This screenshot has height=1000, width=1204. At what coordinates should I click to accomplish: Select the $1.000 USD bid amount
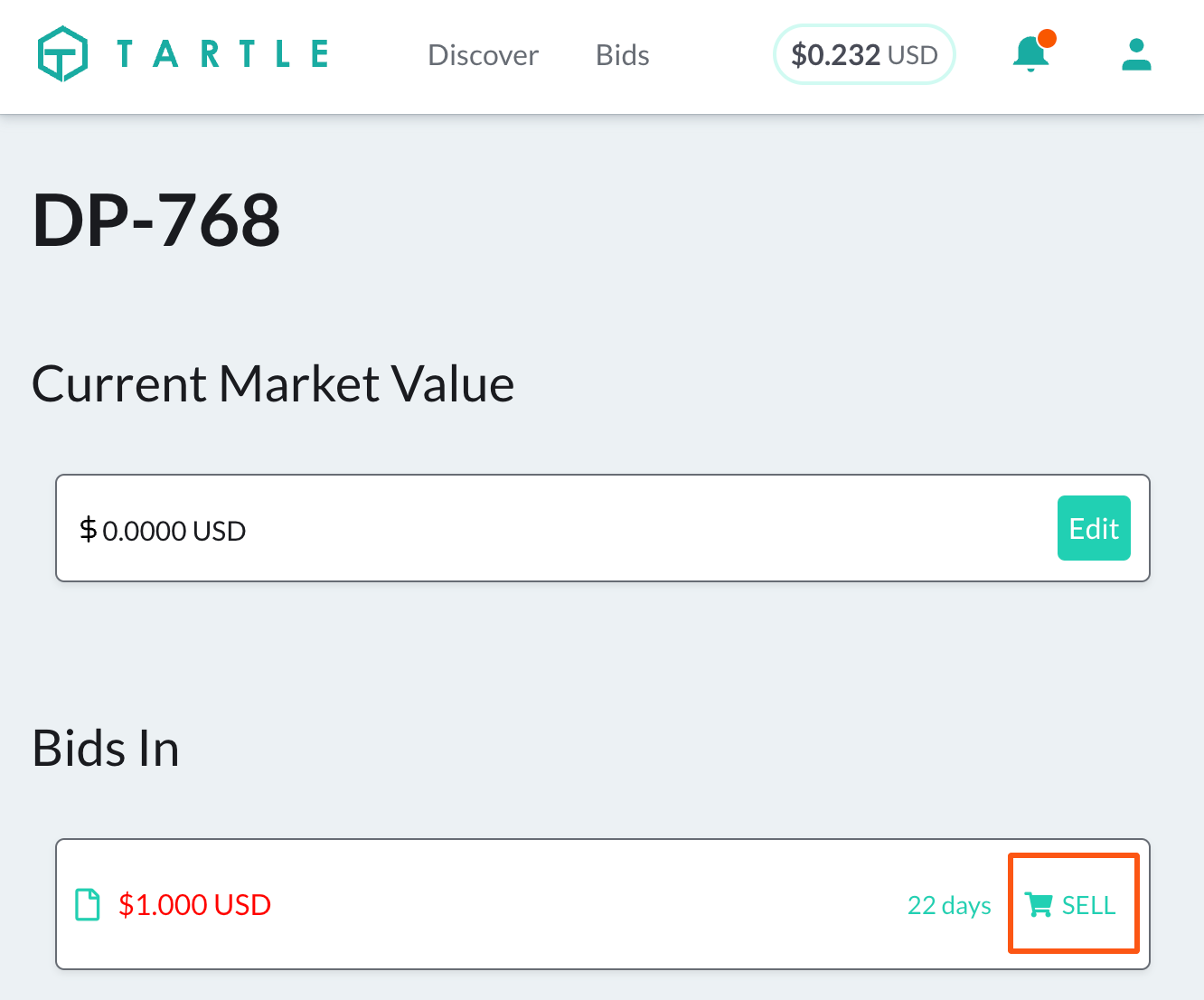point(194,904)
